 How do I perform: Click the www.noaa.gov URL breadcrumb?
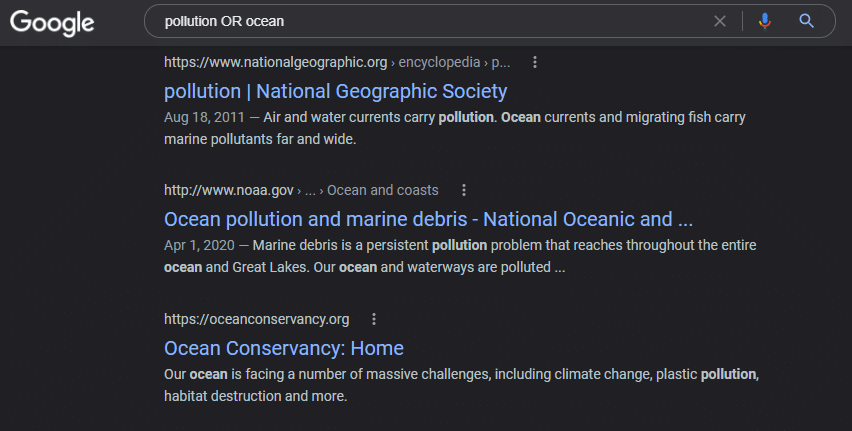click(229, 190)
